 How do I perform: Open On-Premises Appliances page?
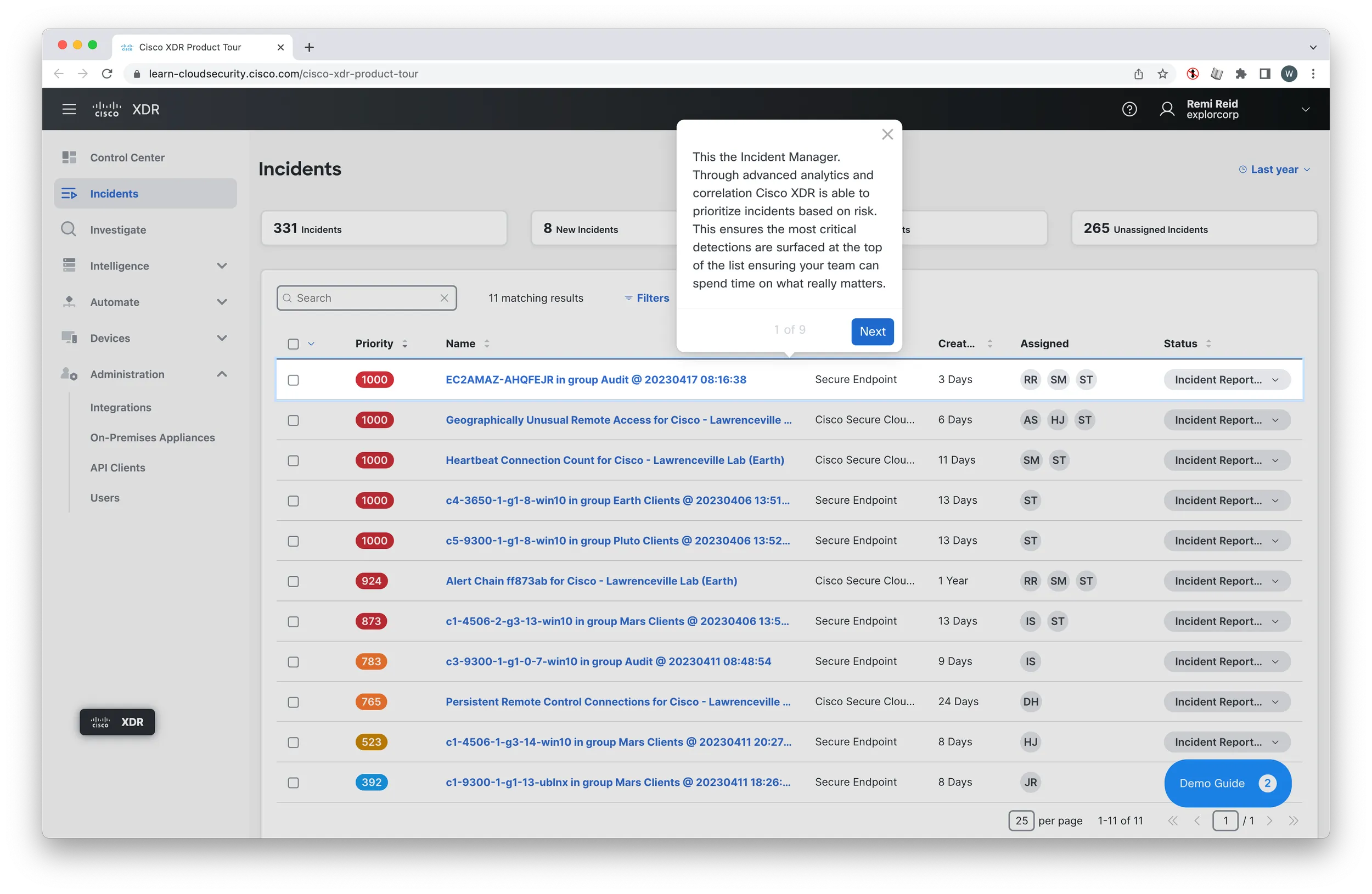coord(152,437)
